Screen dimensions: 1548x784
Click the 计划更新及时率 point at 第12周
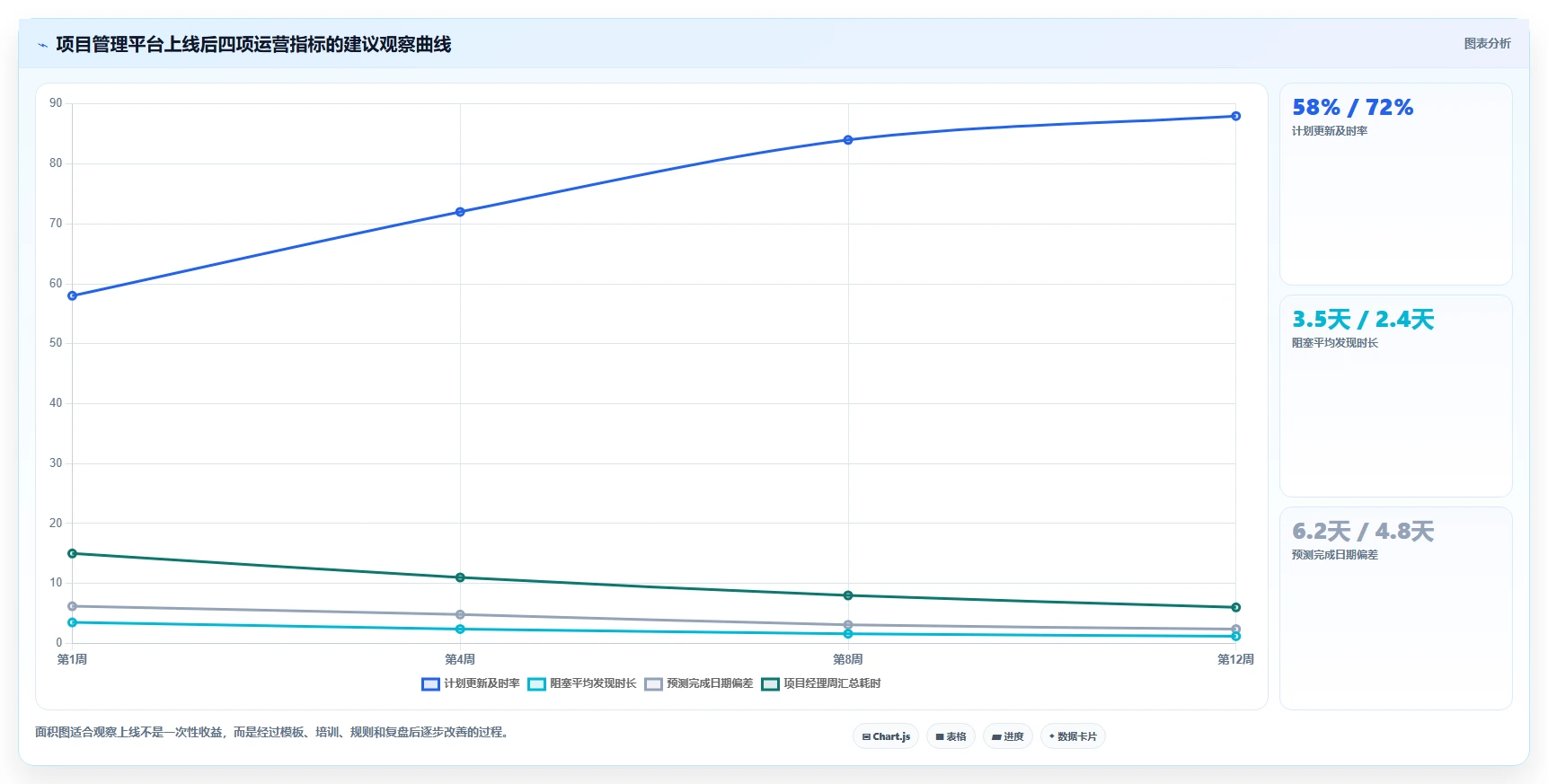tap(1236, 116)
